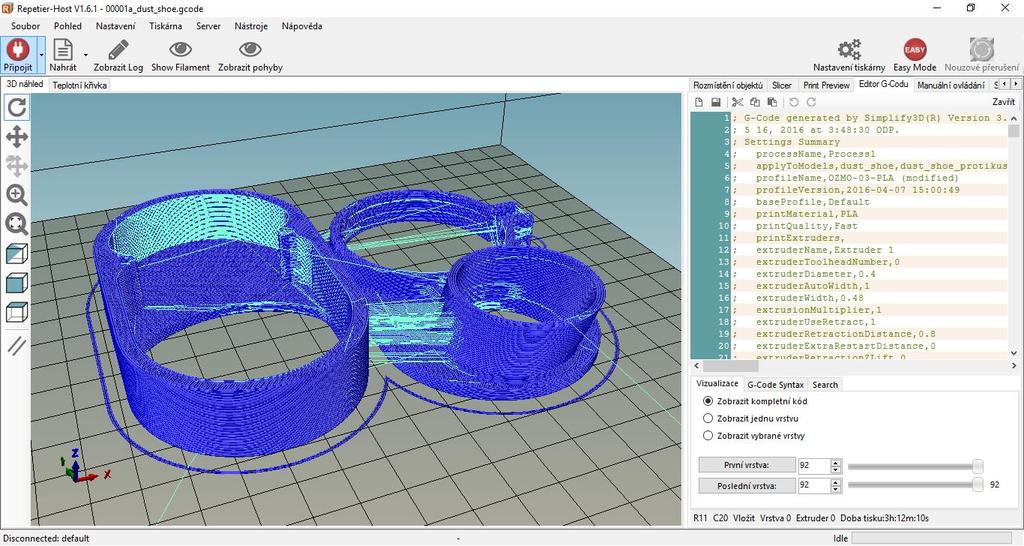1024x546 pixels.
Task: Click the Poslední vrstva value field
Action: pyautogui.click(x=813, y=485)
